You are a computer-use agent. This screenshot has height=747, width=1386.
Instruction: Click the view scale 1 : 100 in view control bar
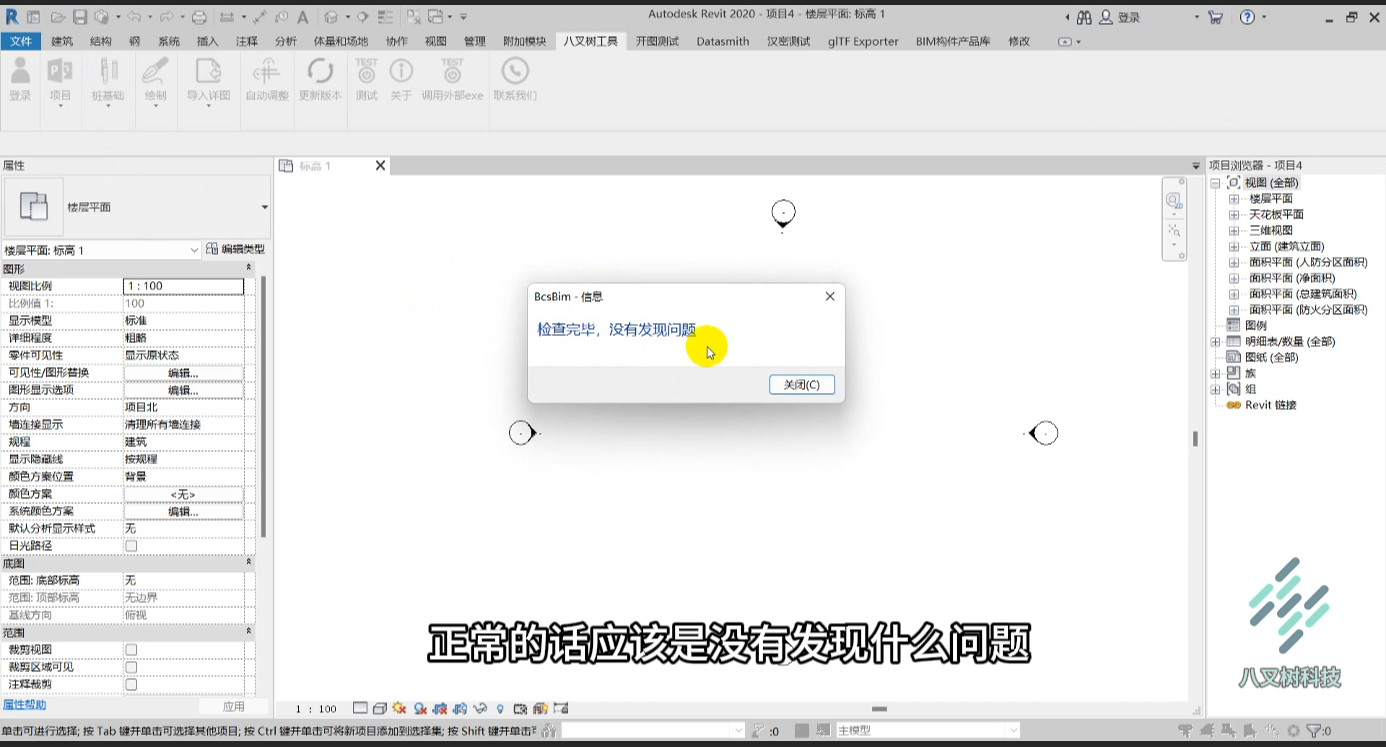317,709
